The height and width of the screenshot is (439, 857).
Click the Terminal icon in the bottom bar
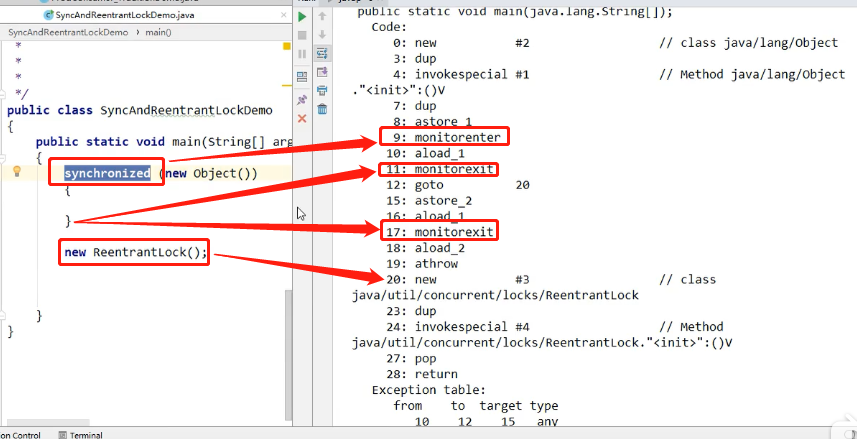click(x=62, y=435)
